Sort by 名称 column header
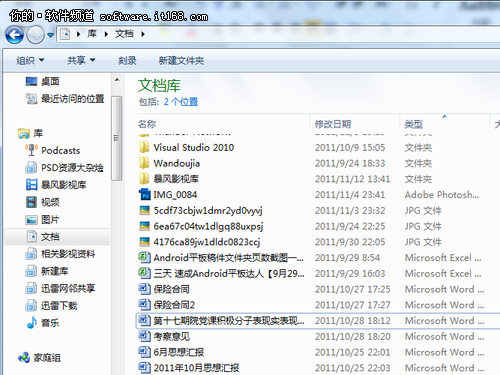This screenshot has height=375, width=500. [x=147, y=124]
